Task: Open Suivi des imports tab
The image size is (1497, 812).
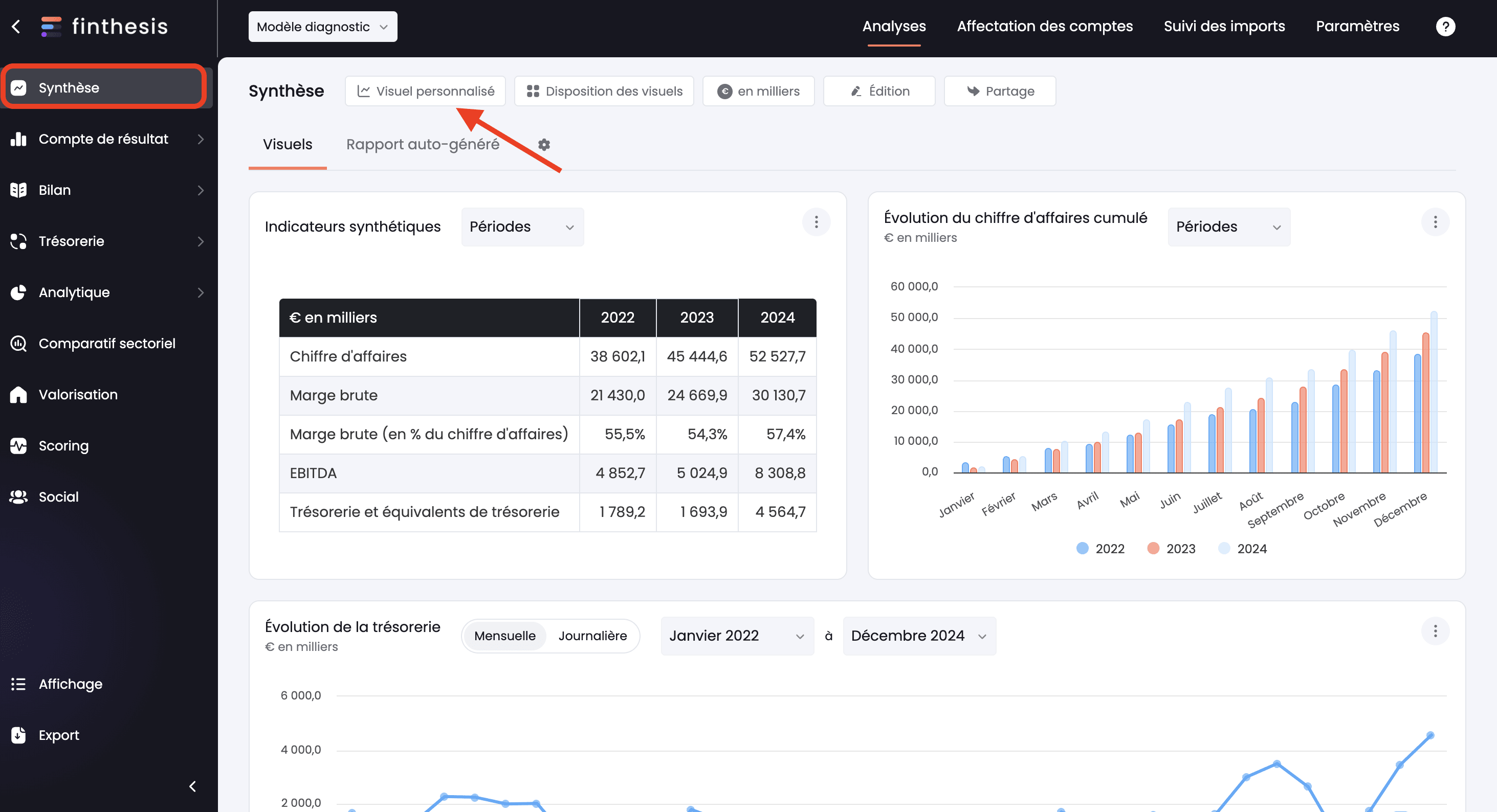Action: tap(1224, 26)
